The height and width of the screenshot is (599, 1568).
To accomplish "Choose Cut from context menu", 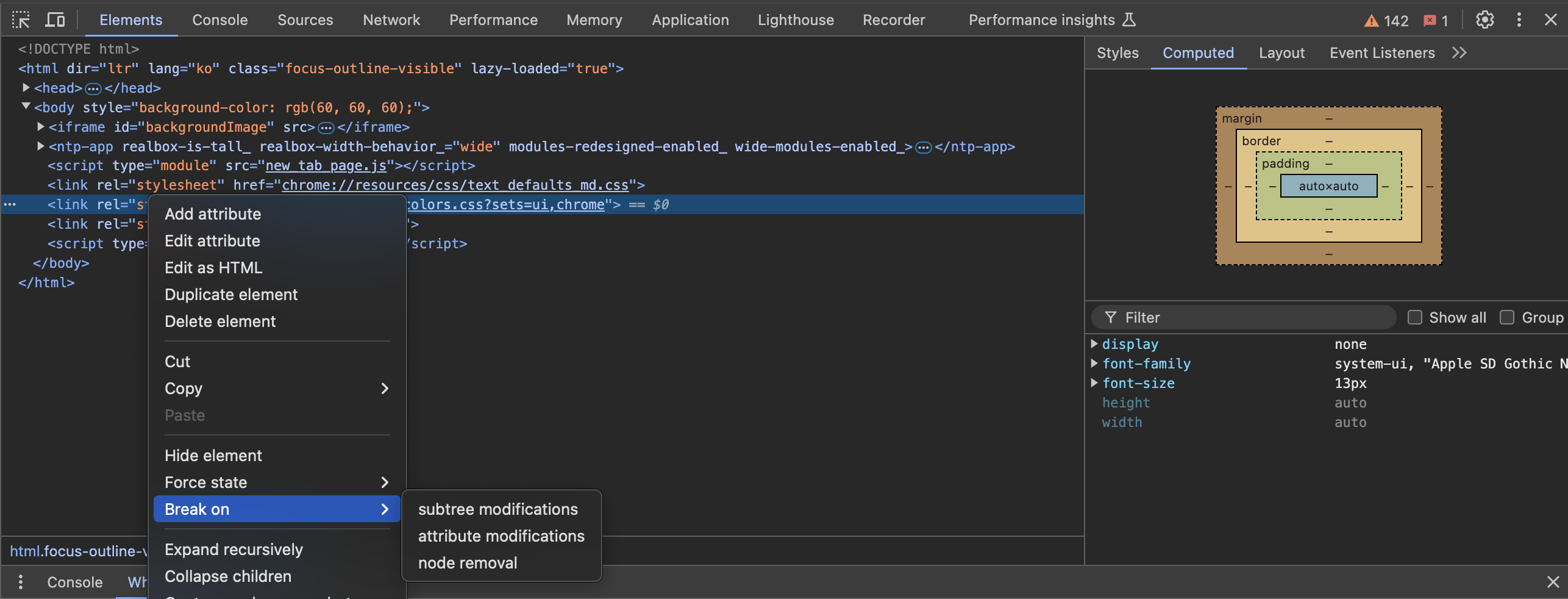I will [277, 362].
